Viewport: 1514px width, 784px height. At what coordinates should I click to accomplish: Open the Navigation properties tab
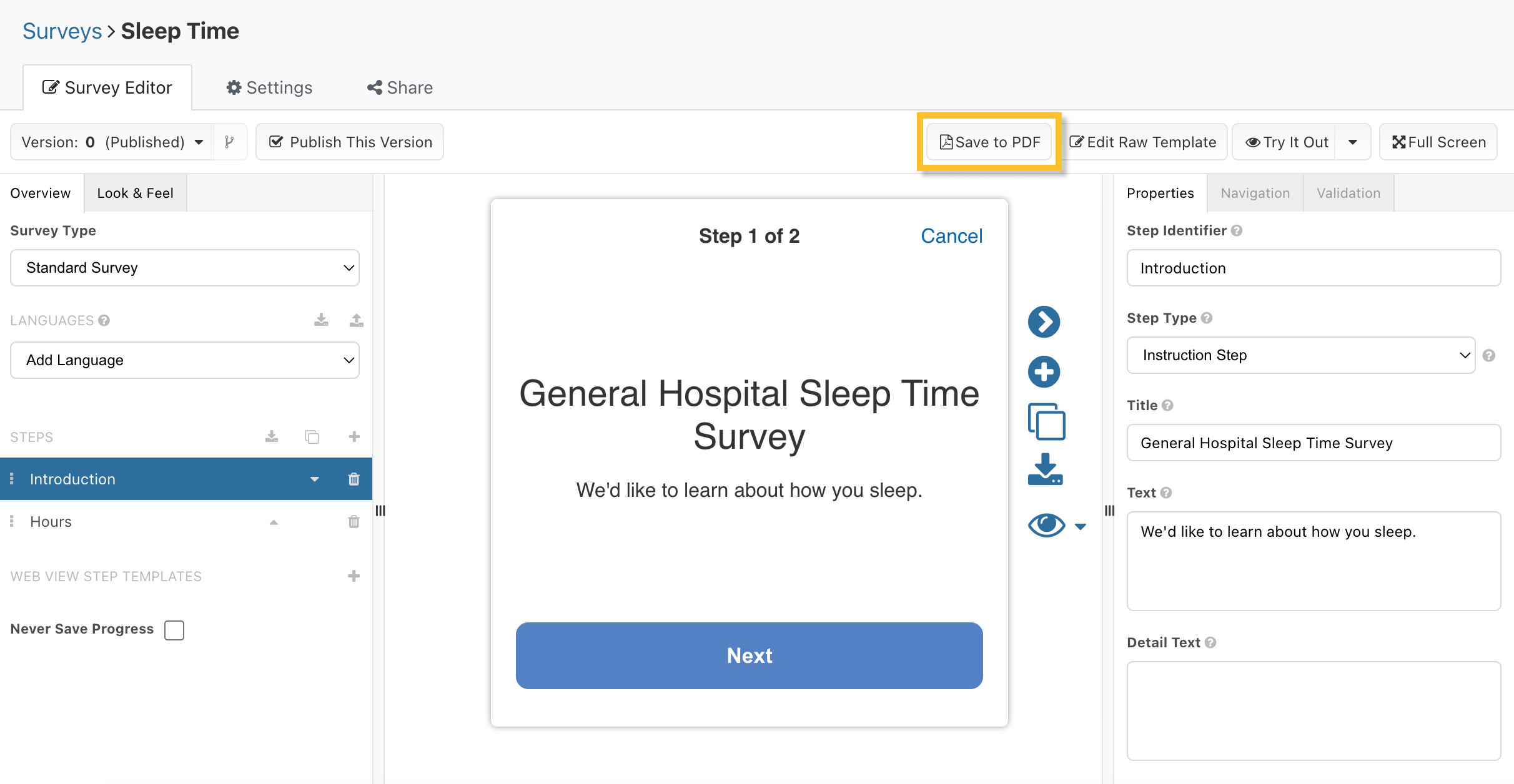[x=1255, y=193]
